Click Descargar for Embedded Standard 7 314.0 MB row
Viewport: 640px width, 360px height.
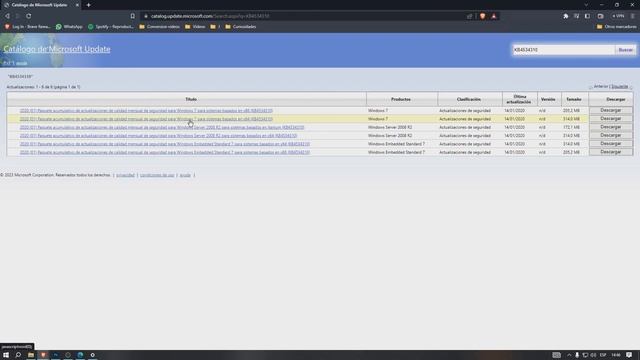point(611,144)
